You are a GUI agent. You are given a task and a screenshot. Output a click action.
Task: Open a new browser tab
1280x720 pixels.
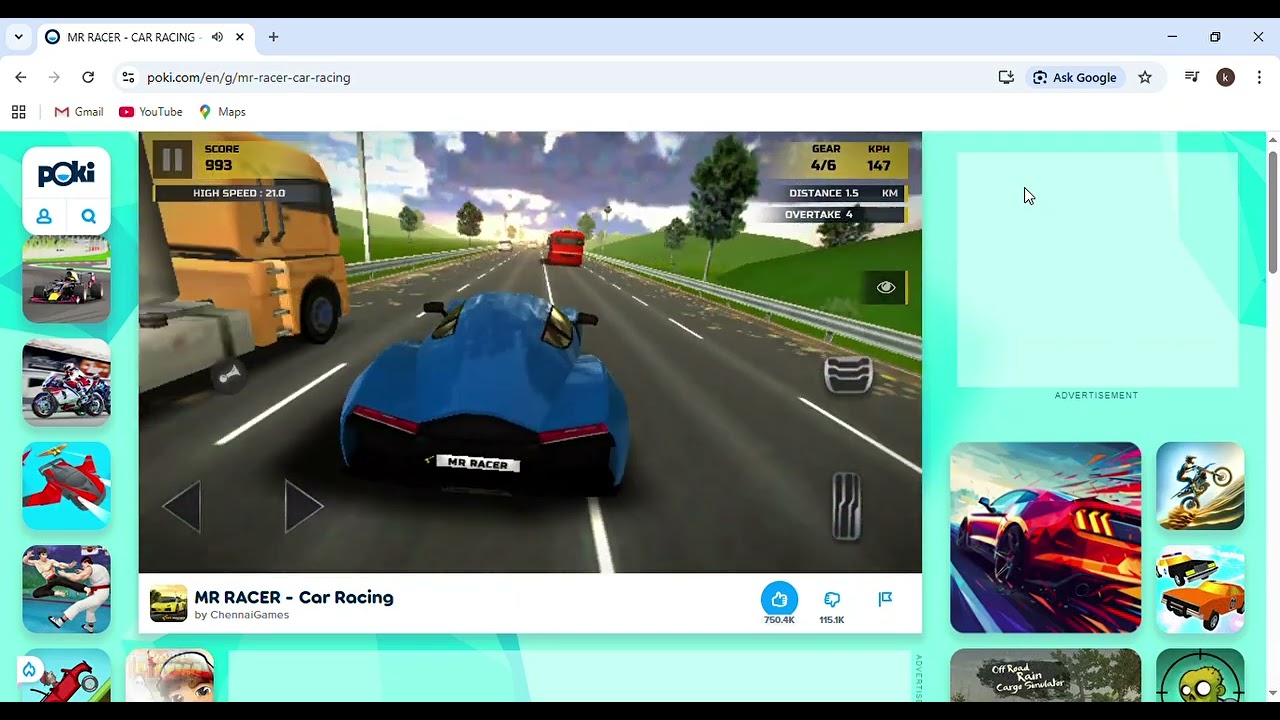pos(273,37)
